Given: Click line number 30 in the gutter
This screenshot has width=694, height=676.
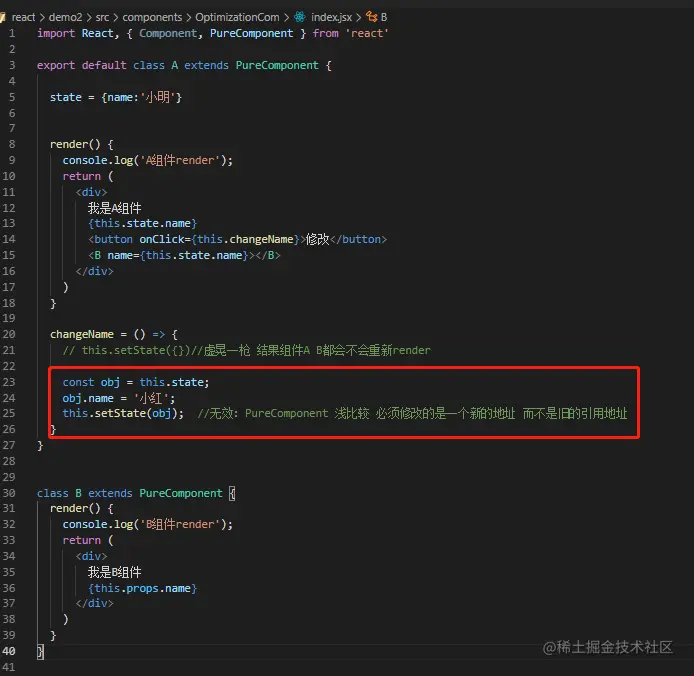Looking at the screenshot, I should tap(9, 493).
